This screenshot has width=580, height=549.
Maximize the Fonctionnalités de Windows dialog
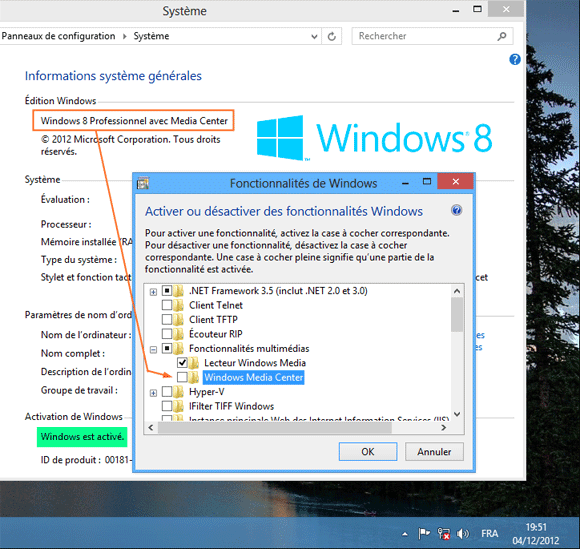click(x=427, y=182)
